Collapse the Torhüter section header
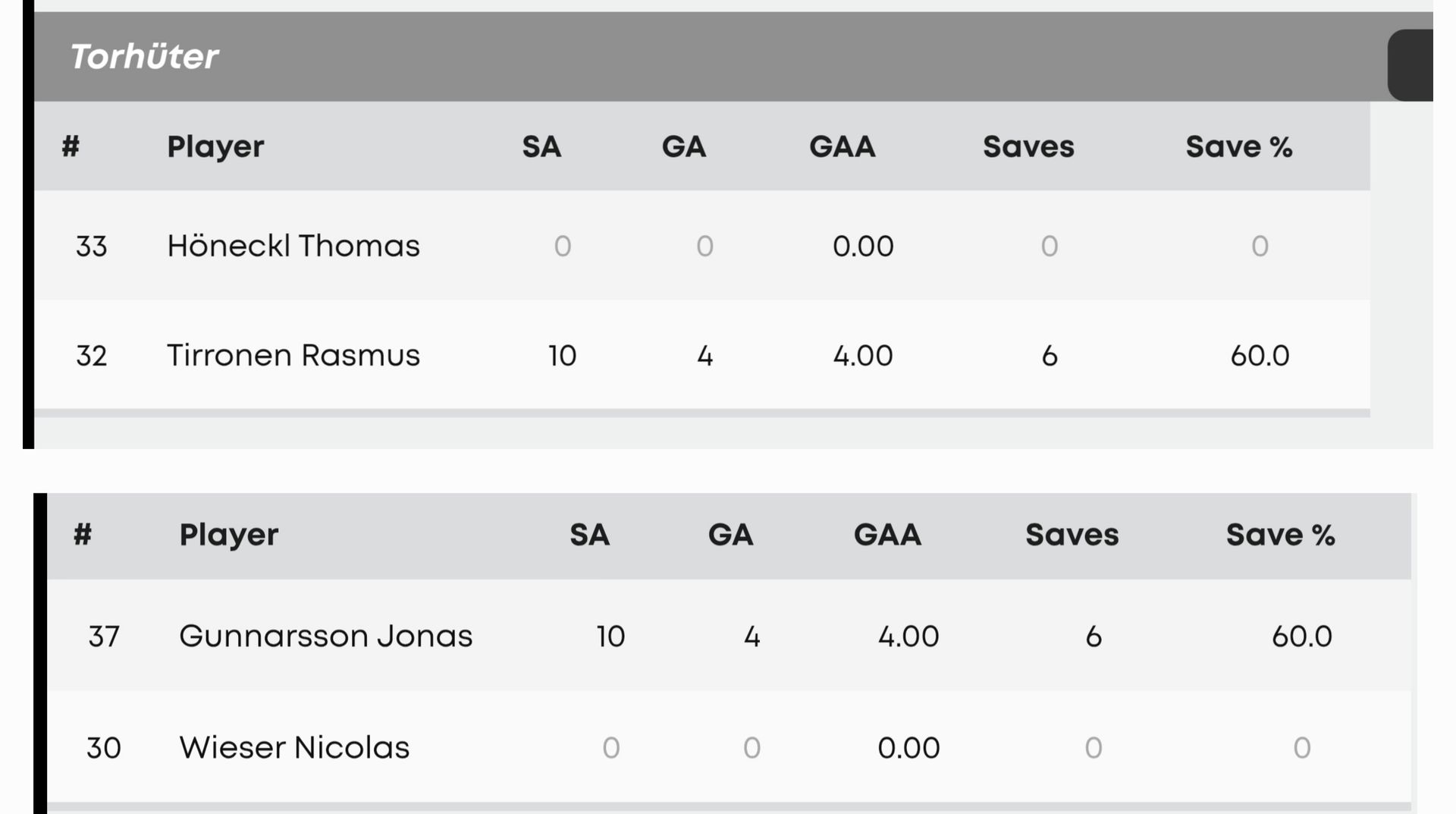This screenshot has height=814, width=1456. (144, 57)
